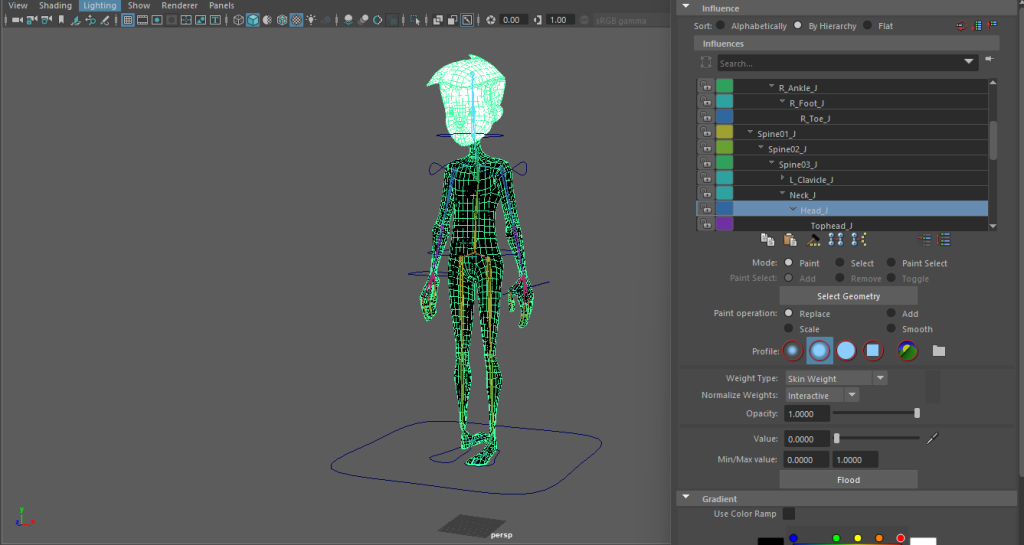The width and height of the screenshot is (1024, 545).
Task: Click the pin icon beside the search field
Action: pyautogui.click(x=990, y=60)
